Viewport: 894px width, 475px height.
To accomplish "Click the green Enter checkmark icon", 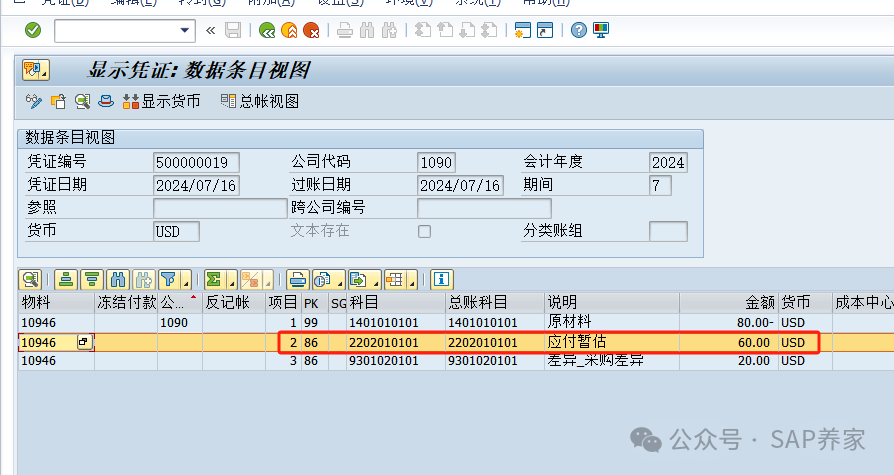I will point(33,30).
